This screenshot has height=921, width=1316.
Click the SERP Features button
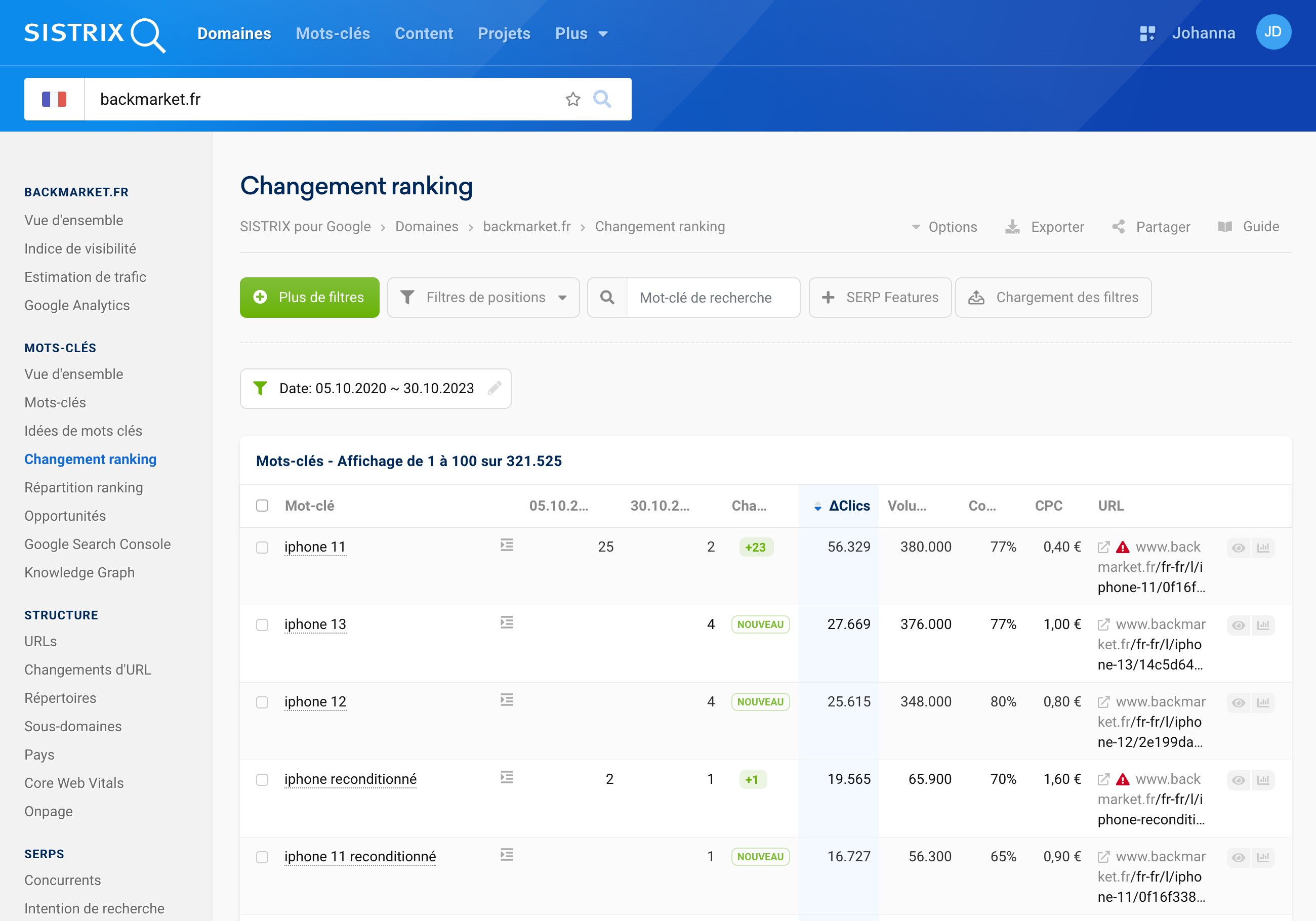point(880,298)
